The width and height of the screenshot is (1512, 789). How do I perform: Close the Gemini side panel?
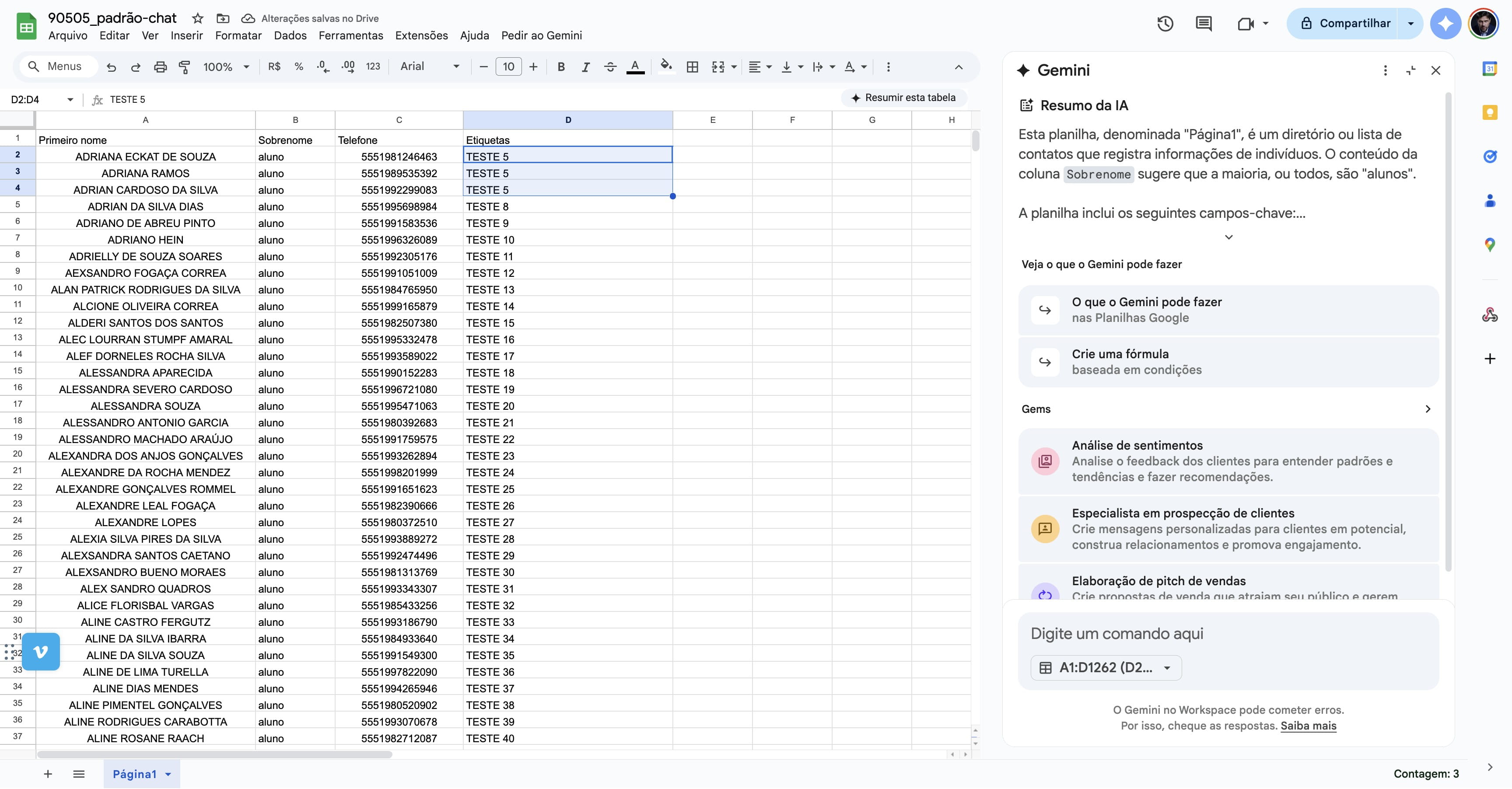click(x=1436, y=70)
